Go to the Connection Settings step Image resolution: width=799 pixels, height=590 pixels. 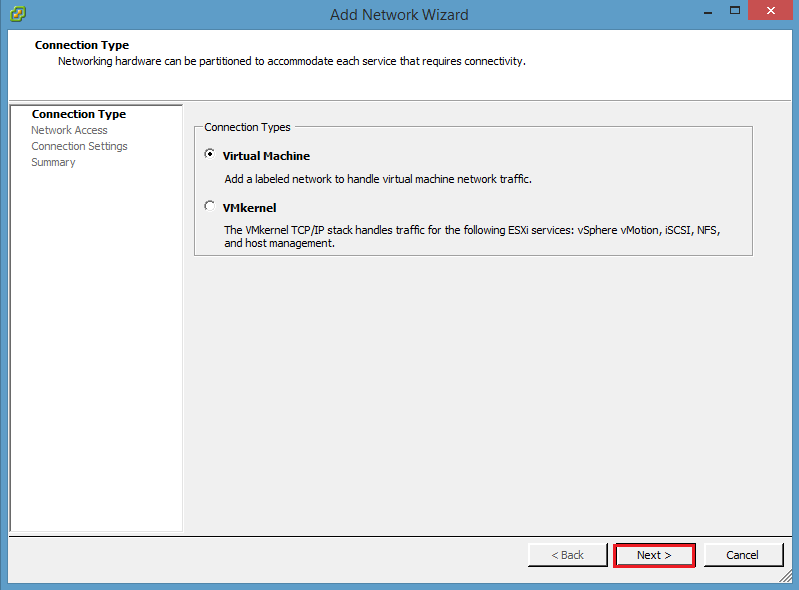point(79,146)
